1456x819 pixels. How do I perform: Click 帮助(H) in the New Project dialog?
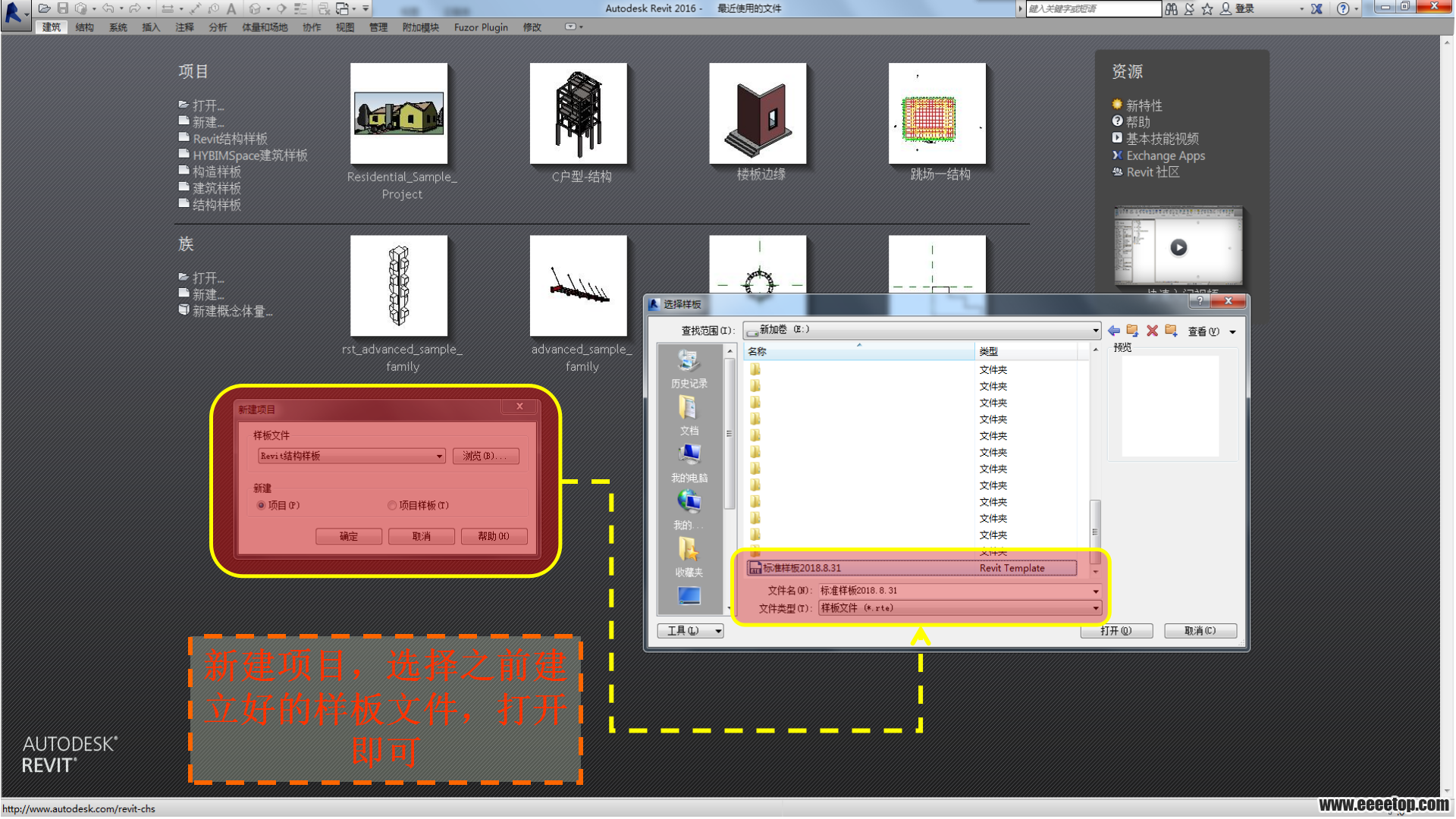point(494,536)
